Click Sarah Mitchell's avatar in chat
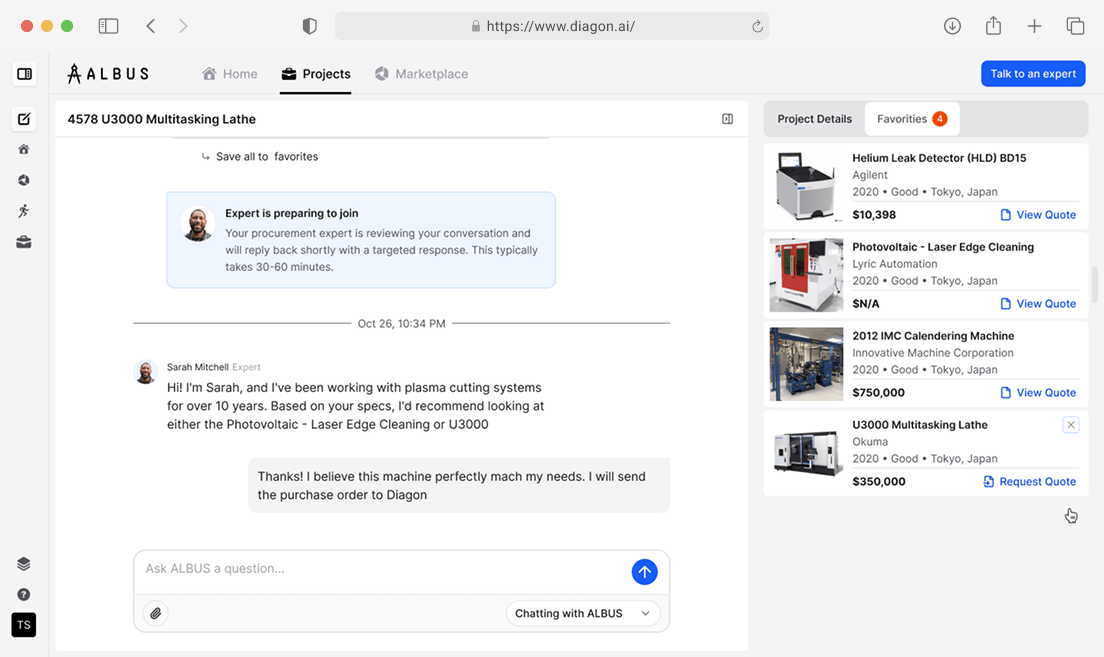Image resolution: width=1104 pixels, height=657 pixels. [x=146, y=372]
